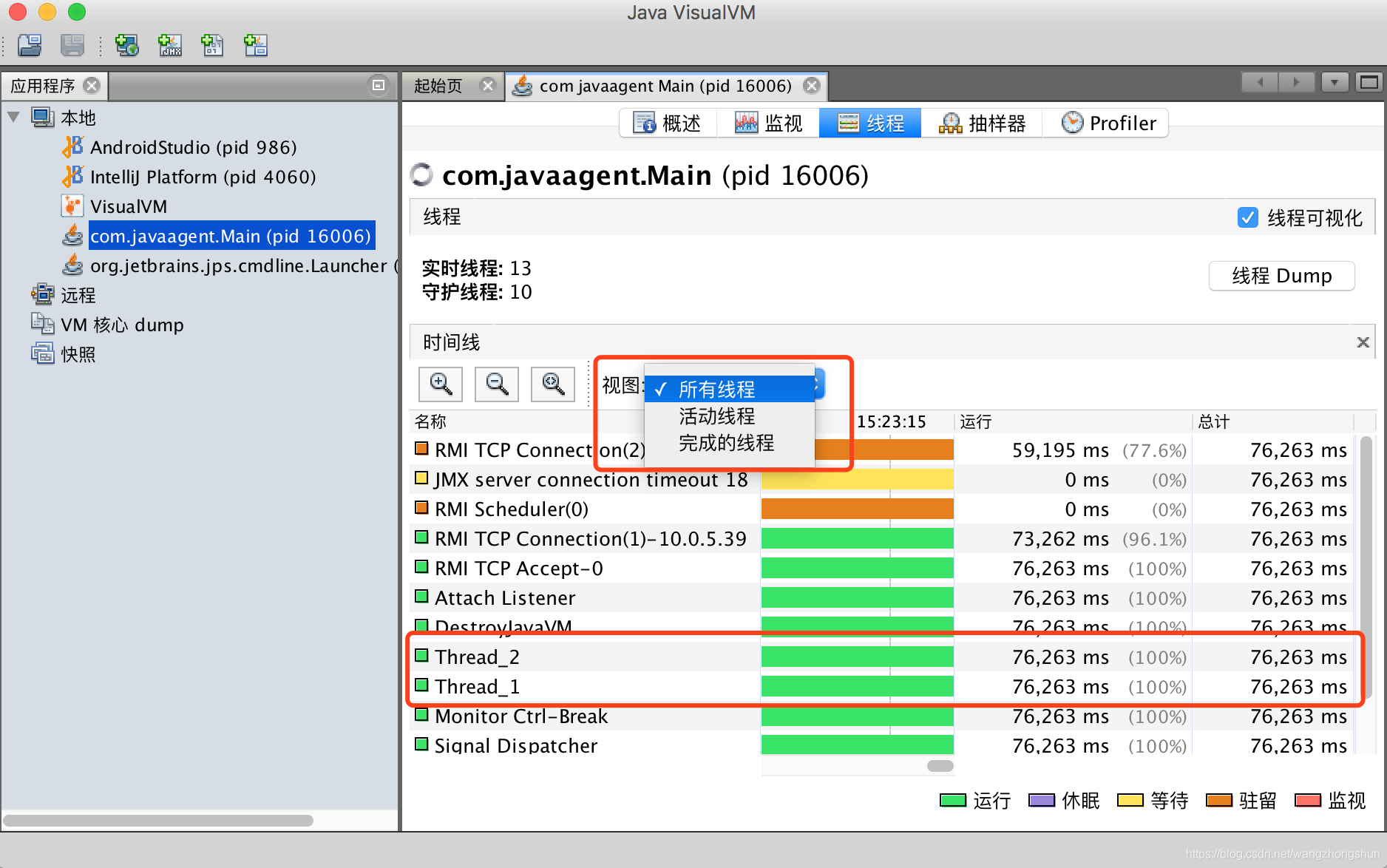Select 完成的线程 in view dropdown

point(730,443)
